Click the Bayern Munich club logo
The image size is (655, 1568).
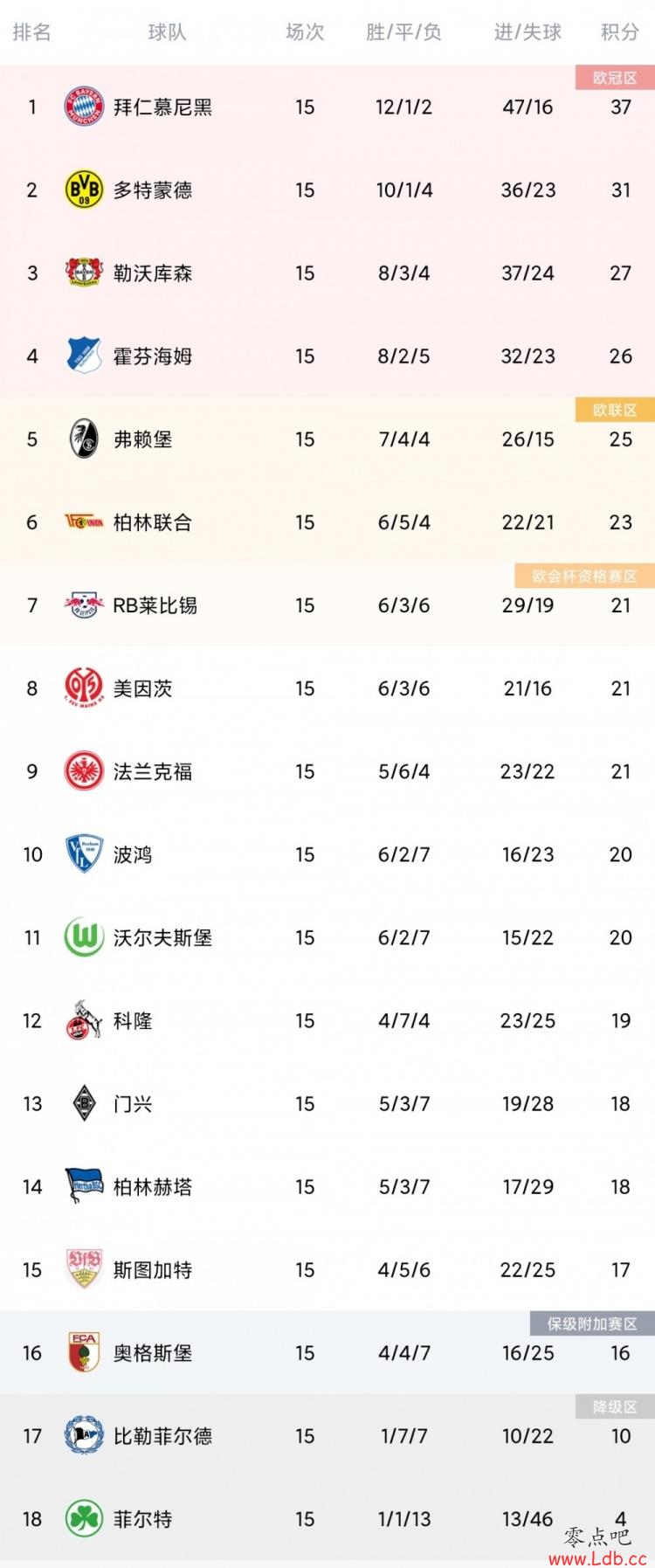(x=85, y=107)
